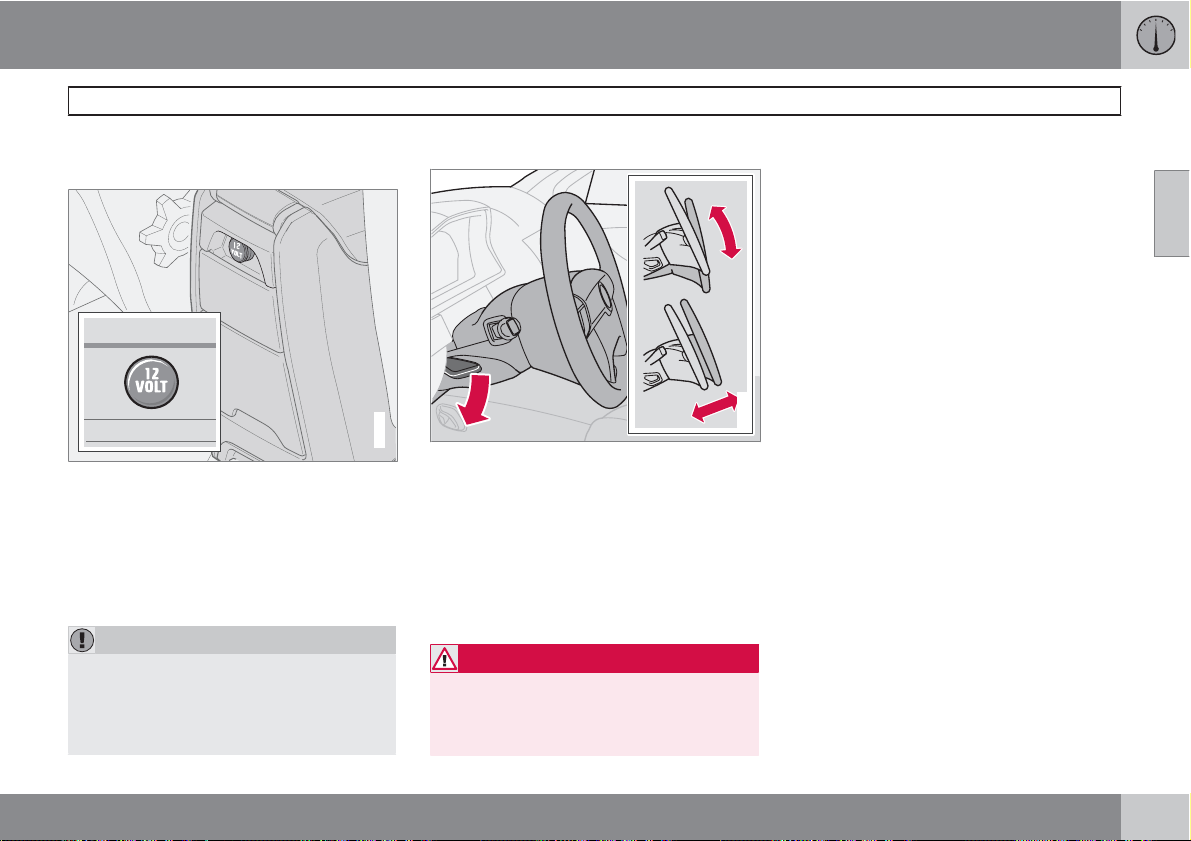The image size is (1191, 841).
Task: Click the empty outlined title box
Action: click(595, 101)
